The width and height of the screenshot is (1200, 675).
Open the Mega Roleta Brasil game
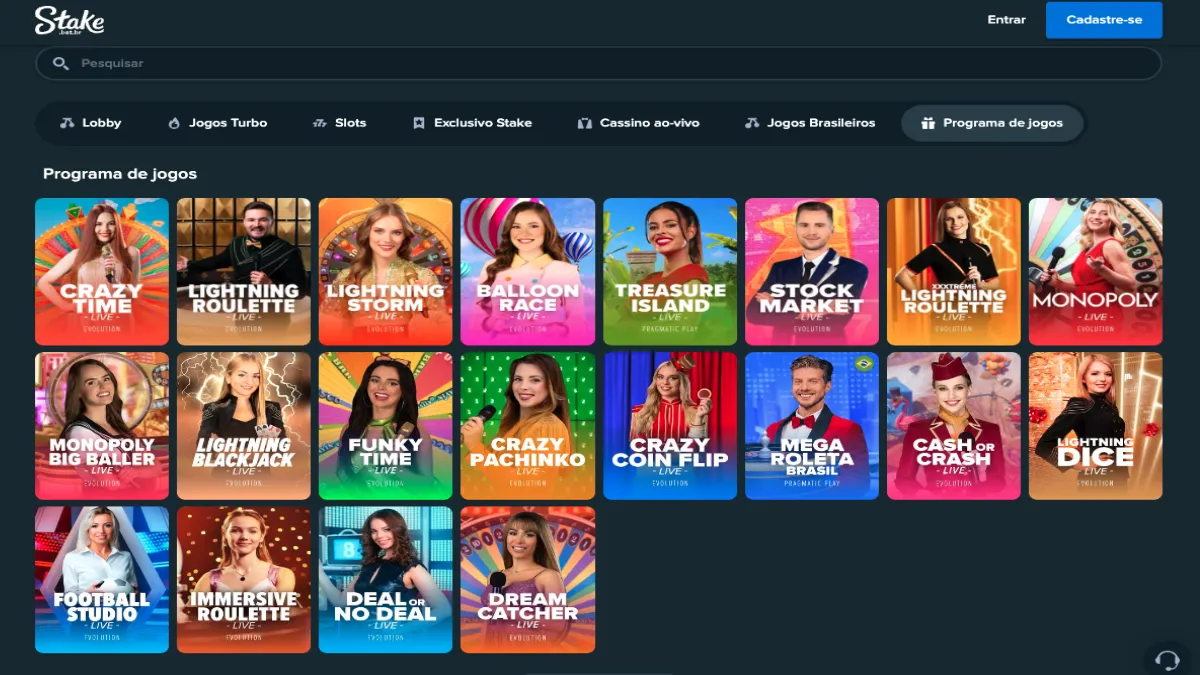[x=812, y=426]
